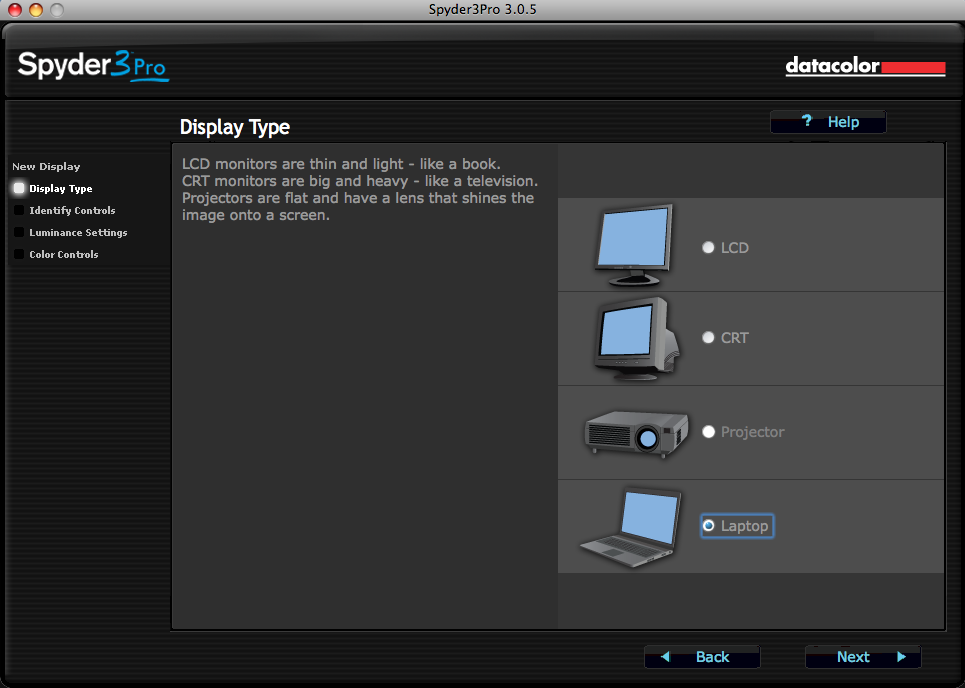The image size is (965, 688).
Task: Choose the CRT radio option
Action: pos(709,338)
